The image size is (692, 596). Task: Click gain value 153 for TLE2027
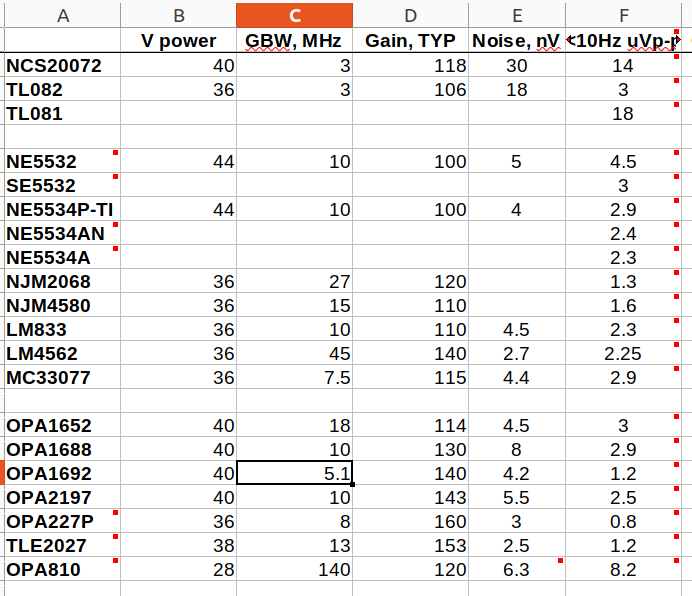point(410,545)
